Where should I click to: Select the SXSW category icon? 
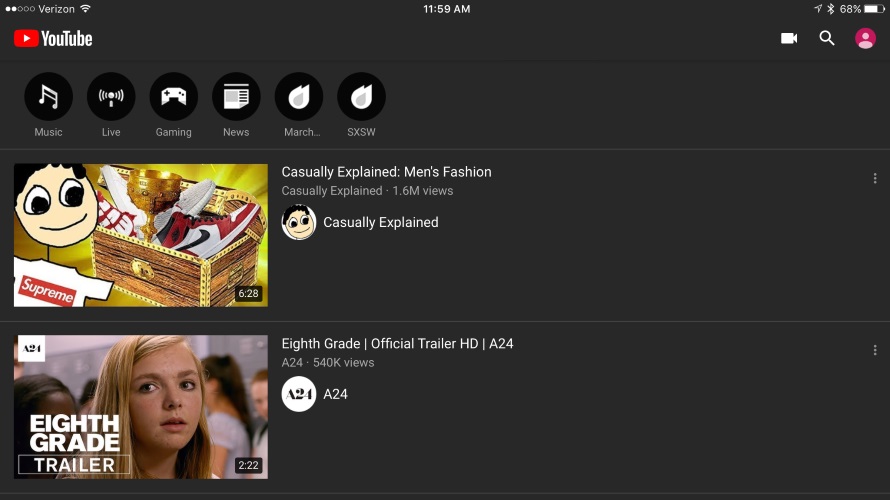tap(362, 96)
